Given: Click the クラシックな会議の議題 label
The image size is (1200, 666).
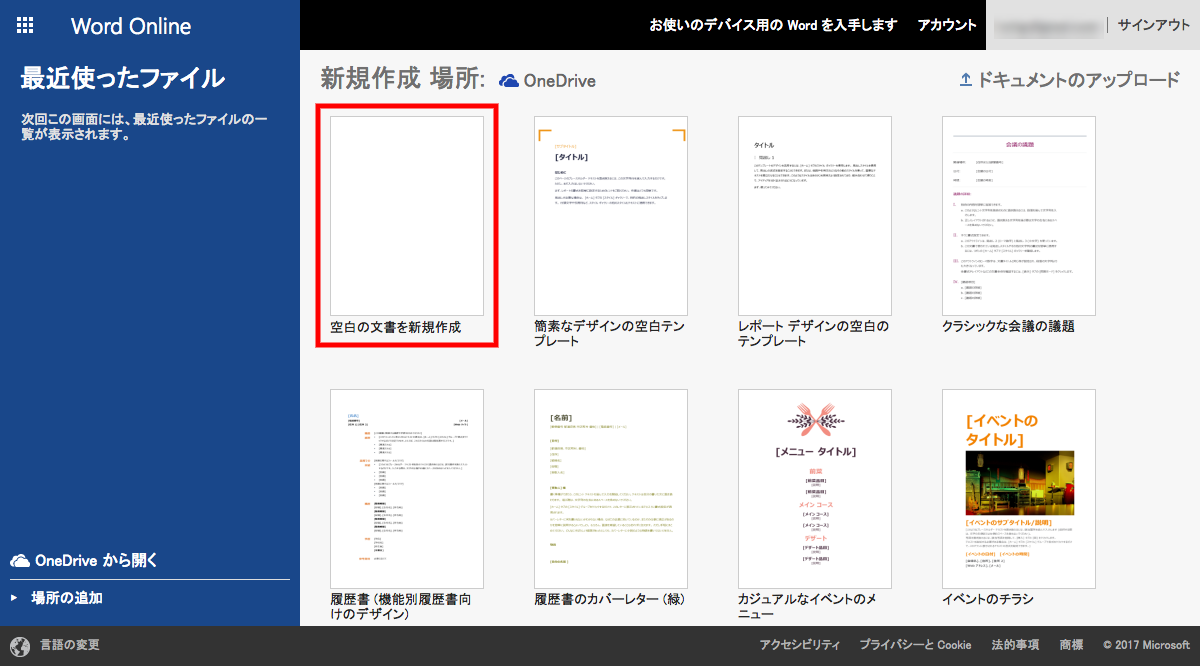Looking at the screenshot, I should [x=1008, y=327].
